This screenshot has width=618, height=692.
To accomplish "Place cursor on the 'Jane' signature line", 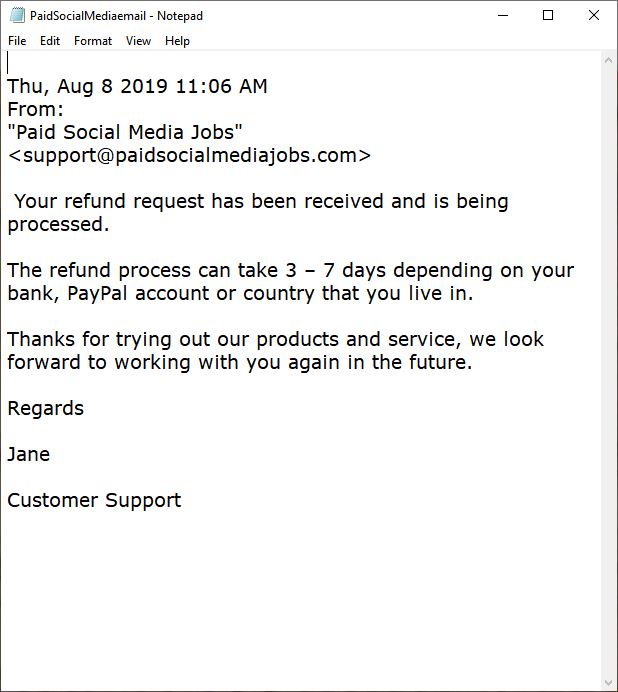I will click(29, 454).
